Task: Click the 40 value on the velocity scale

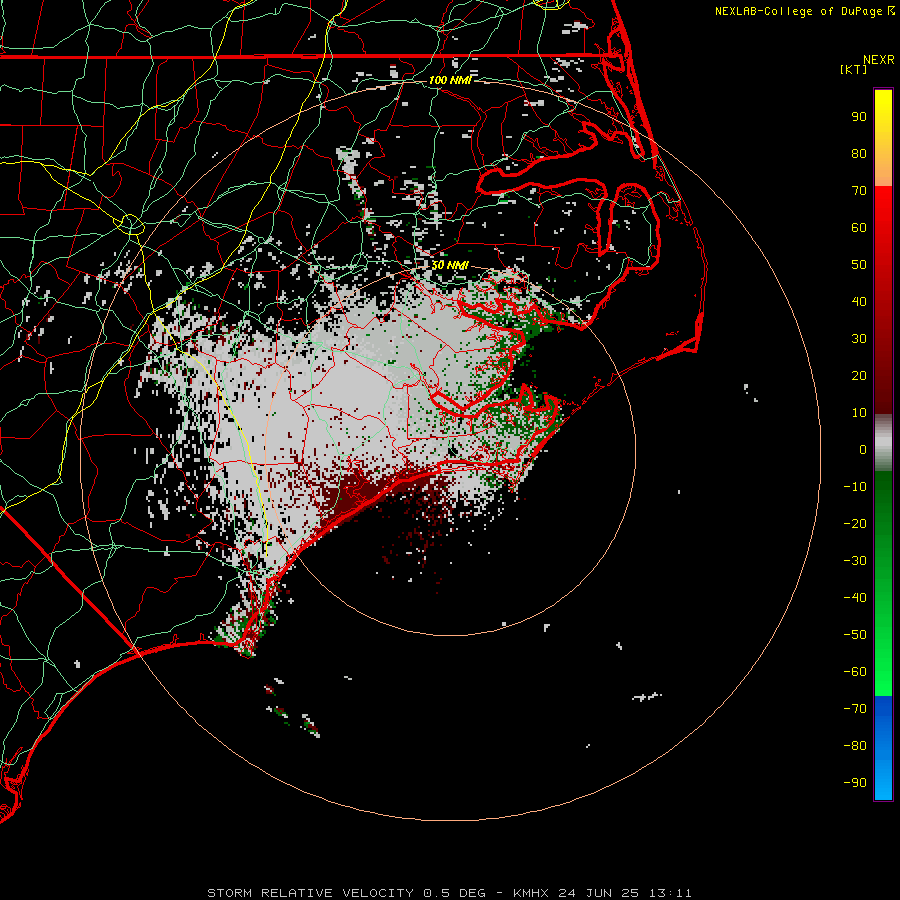Action: (x=859, y=302)
